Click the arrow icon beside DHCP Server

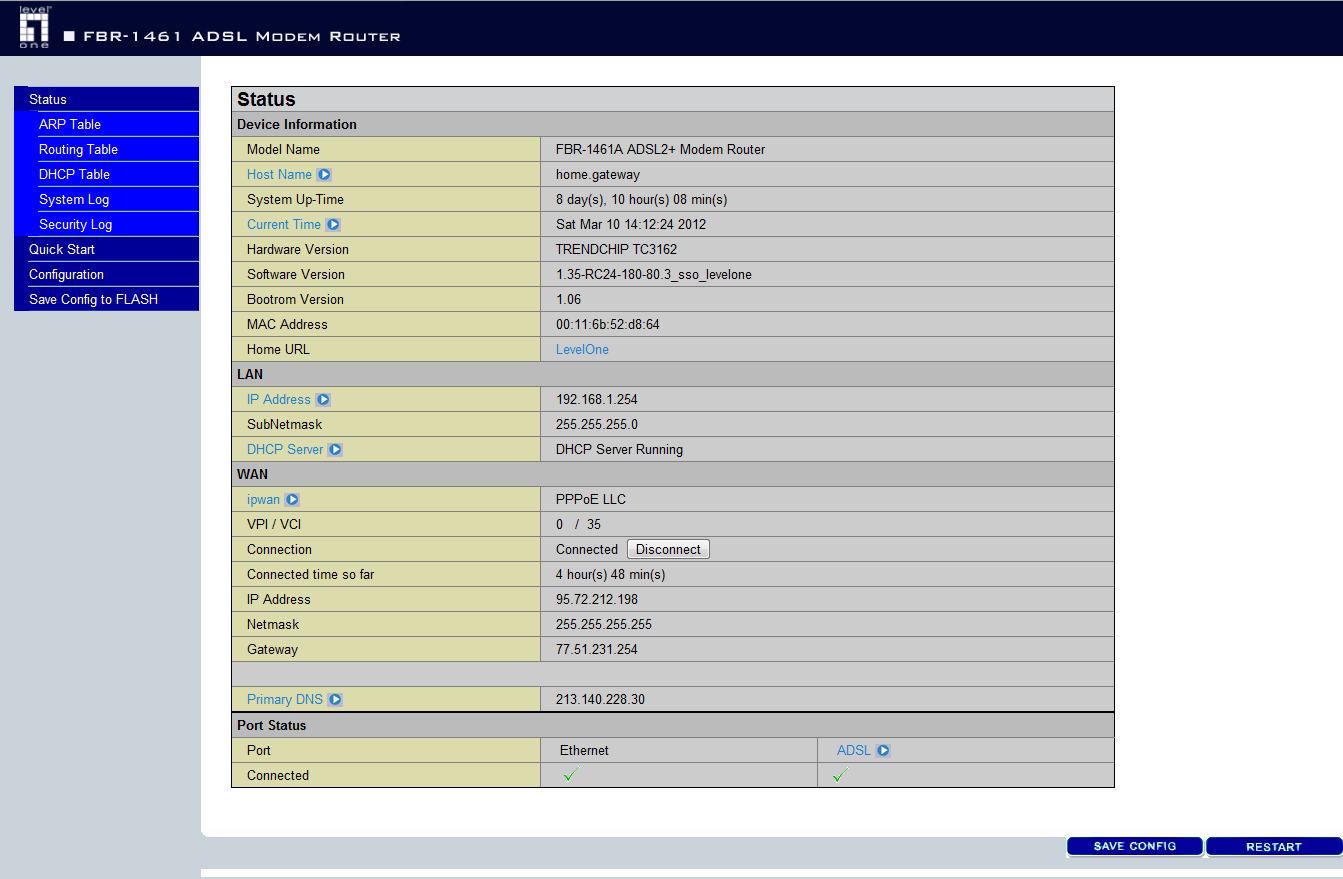click(335, 450)
